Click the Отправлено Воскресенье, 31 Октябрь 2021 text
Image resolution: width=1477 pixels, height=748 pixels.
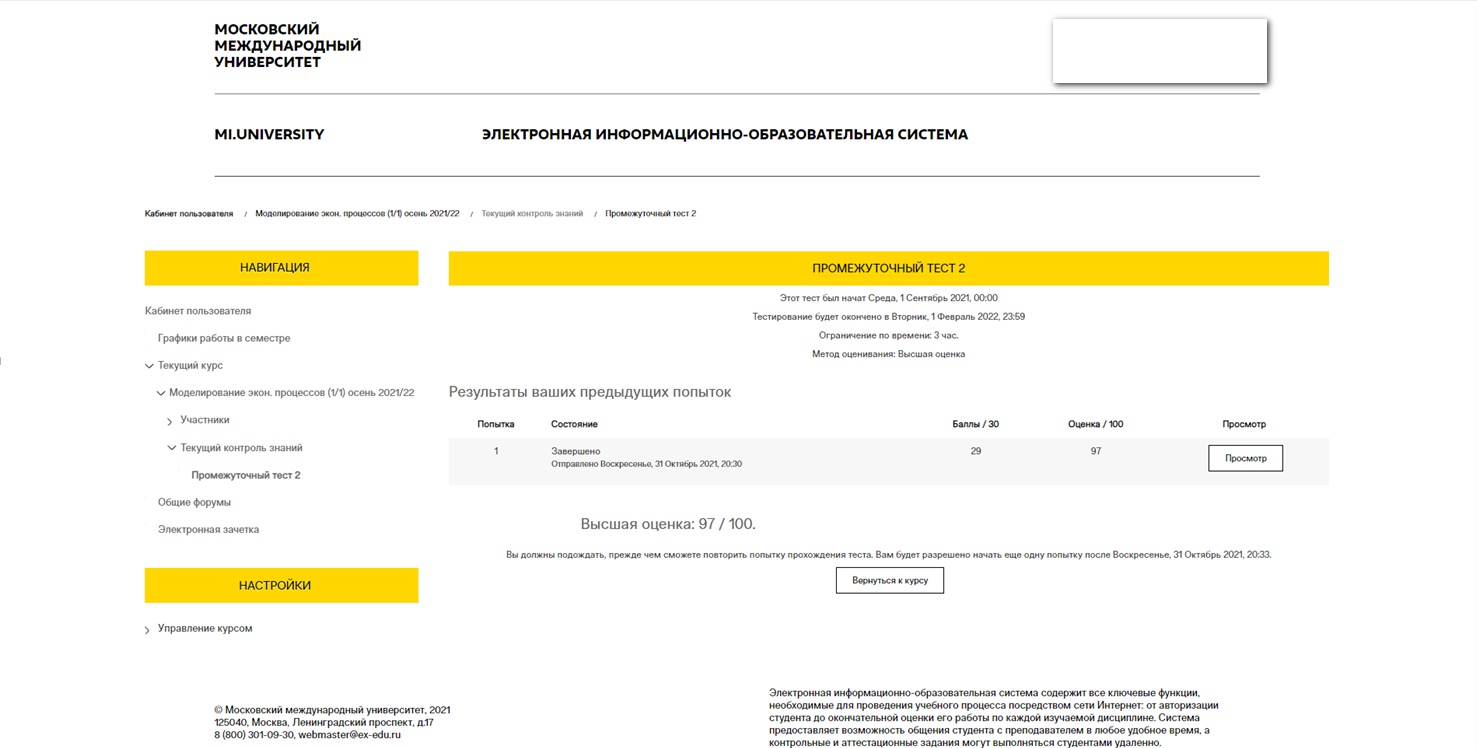(x=646, y=464)
